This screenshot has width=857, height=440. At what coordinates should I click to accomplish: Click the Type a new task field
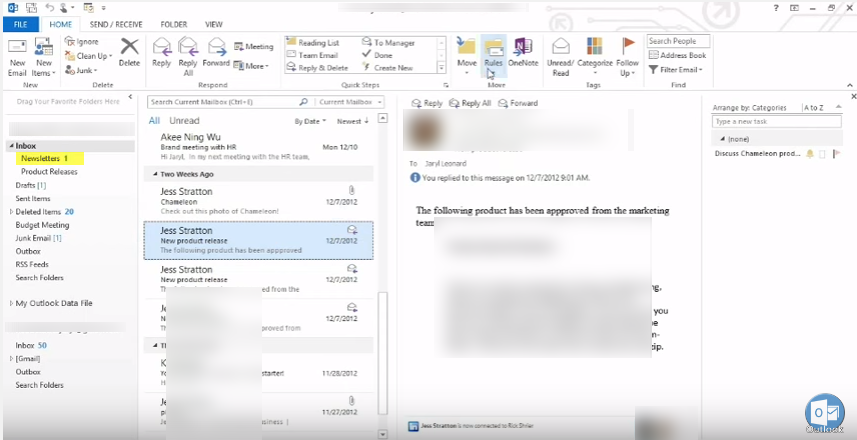coord(777,121)
